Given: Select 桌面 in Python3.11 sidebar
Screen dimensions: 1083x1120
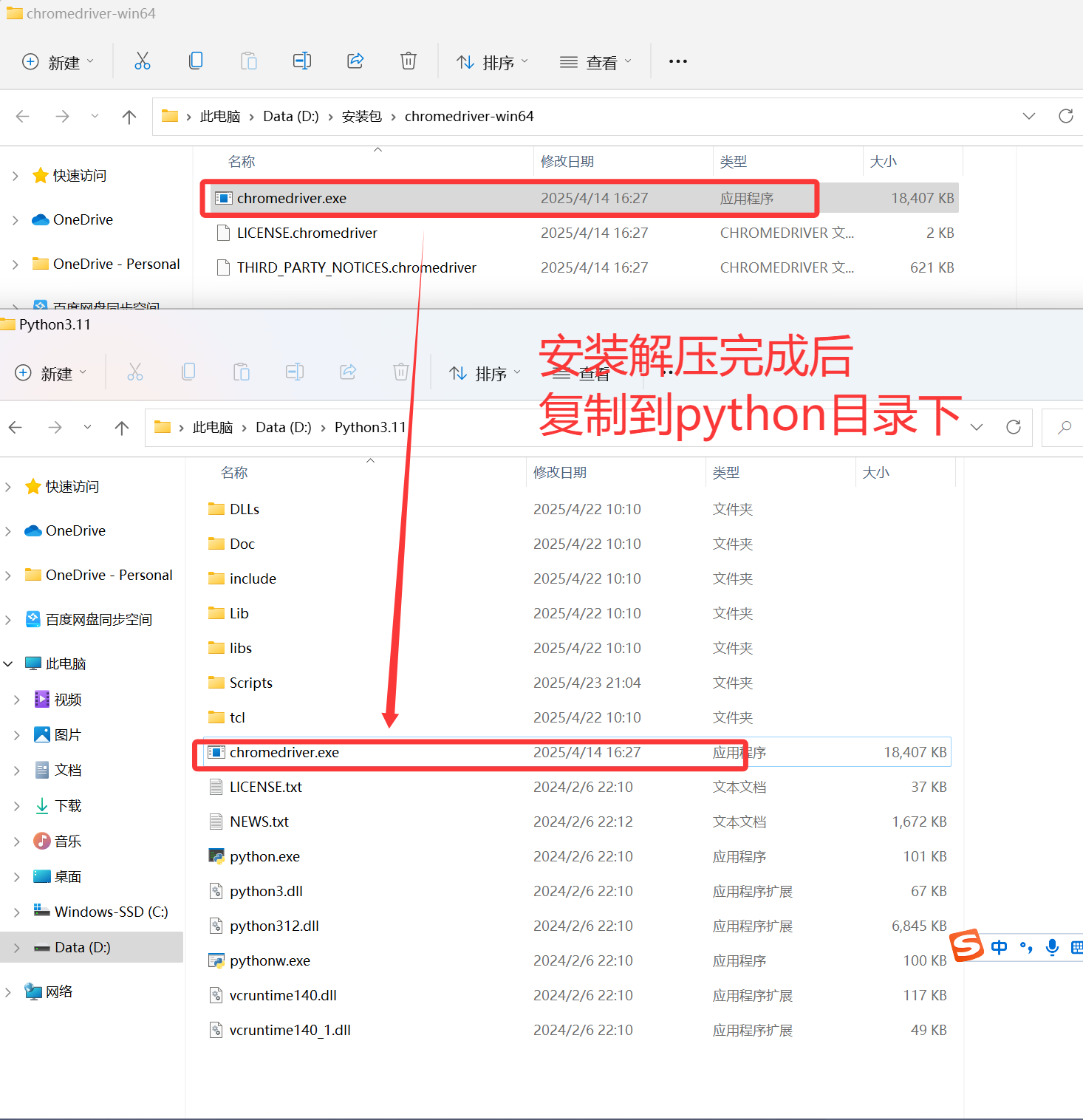Looking at the screenshot, I should (x=58, y=876).
